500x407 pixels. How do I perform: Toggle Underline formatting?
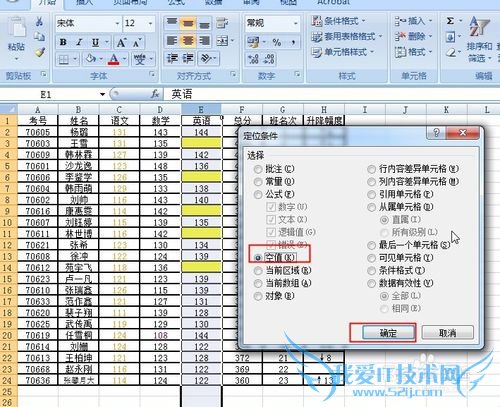click(x=95, y=42)
